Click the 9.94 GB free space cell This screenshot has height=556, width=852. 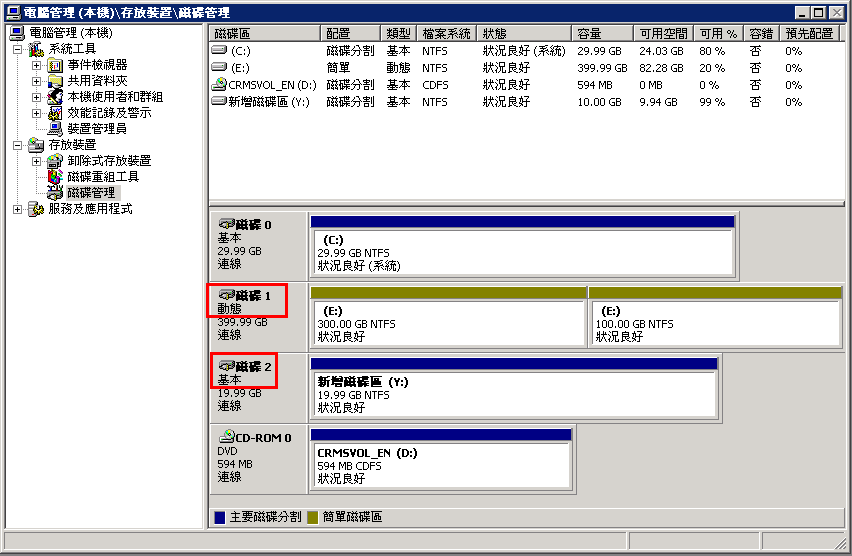[658, 102]
